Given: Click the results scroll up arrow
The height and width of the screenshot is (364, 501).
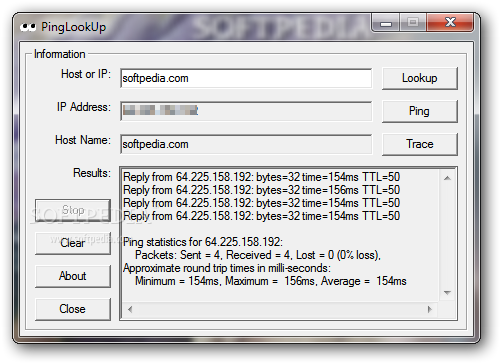Looking at the screenshot, I should tap(447, 178).
